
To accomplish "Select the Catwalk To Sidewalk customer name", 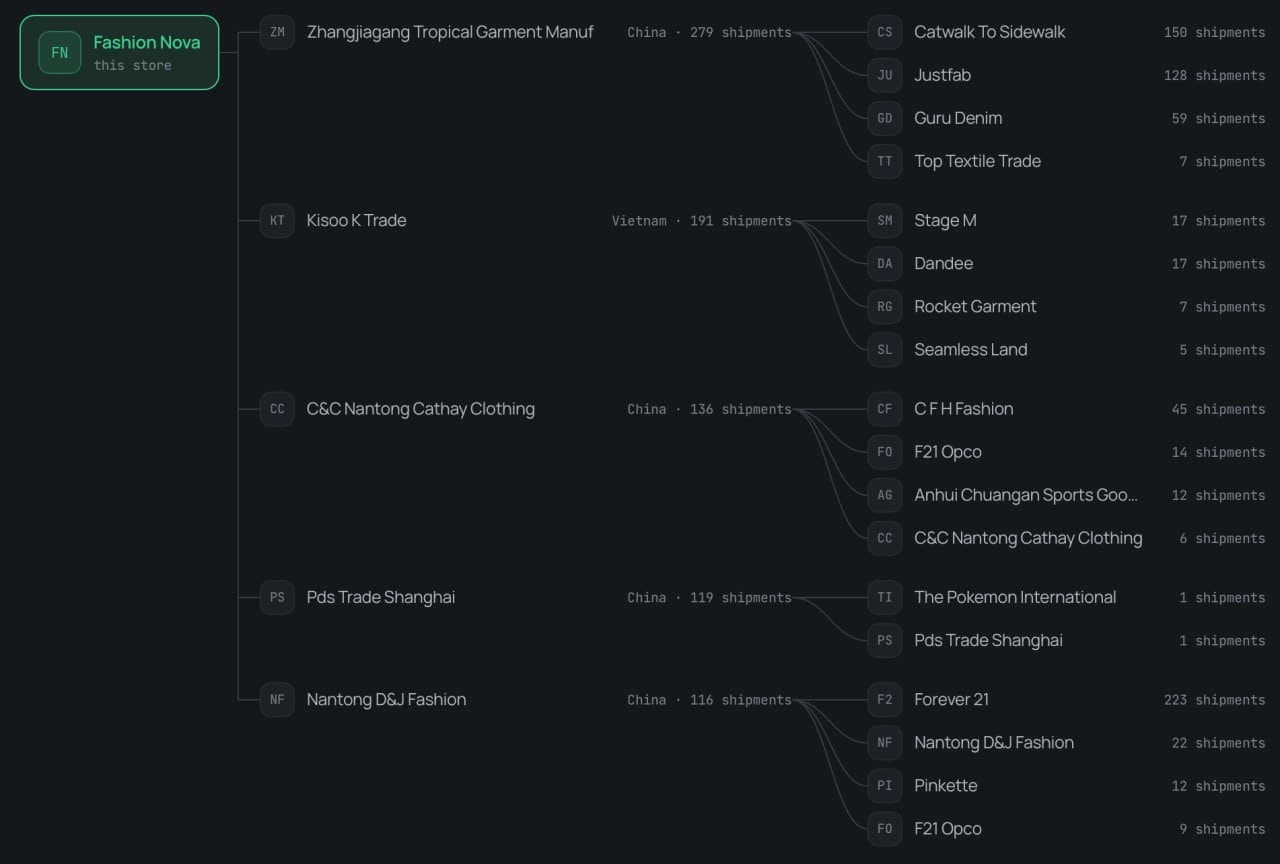I will pos(990,32).
